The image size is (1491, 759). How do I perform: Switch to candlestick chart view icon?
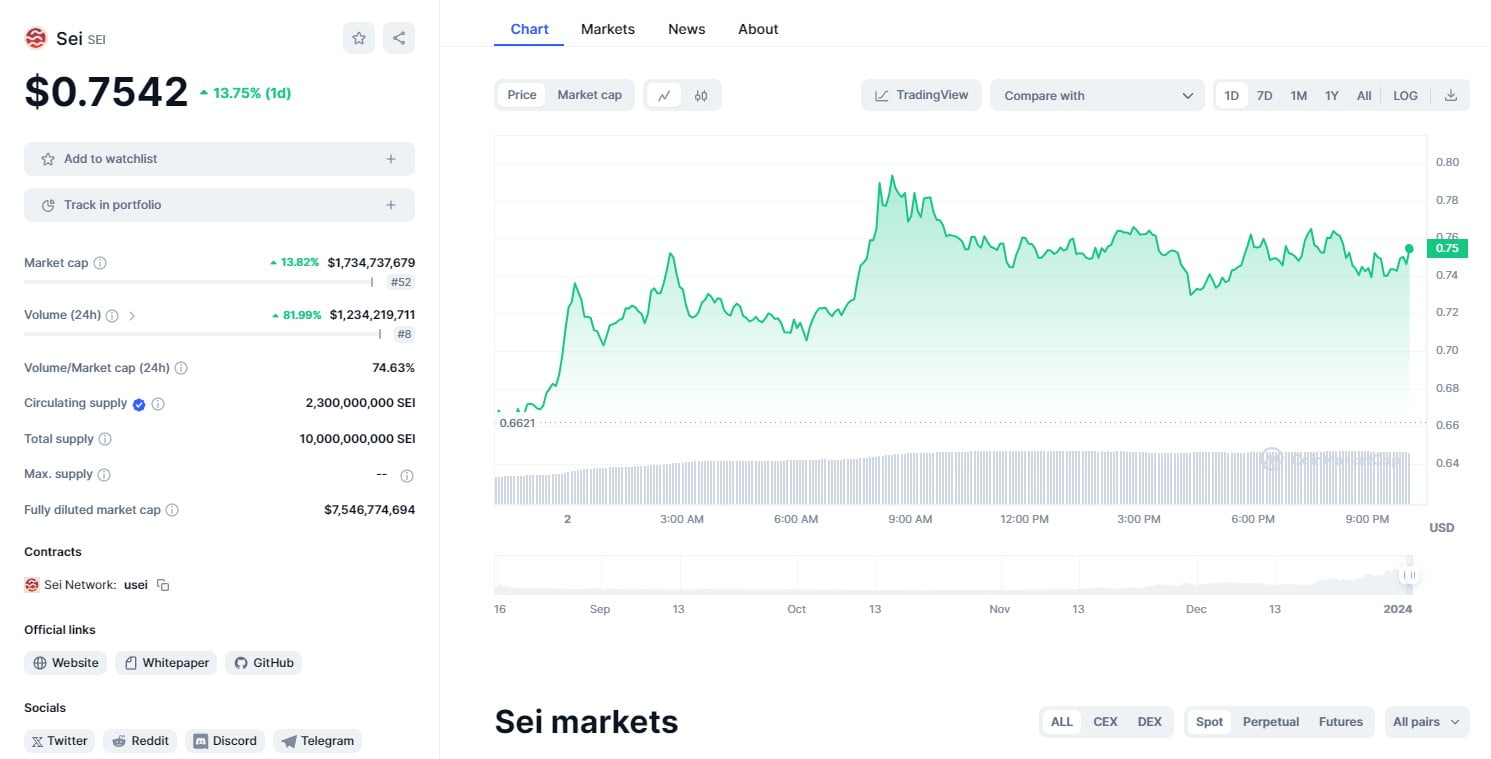[x=701, y=95]
